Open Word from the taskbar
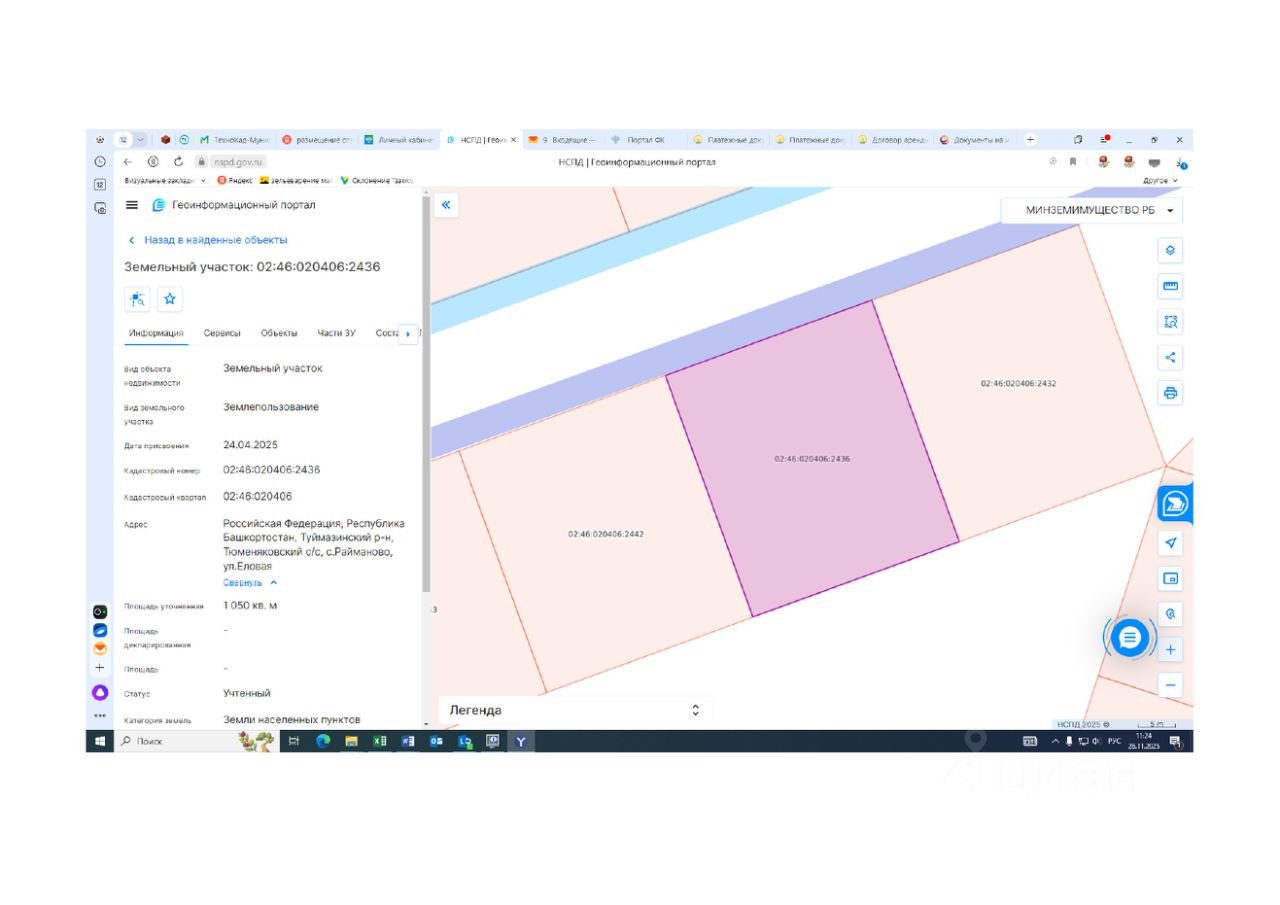Image resolution: width=1280 pixels, height=905 pixels. (x=408, y=741)
